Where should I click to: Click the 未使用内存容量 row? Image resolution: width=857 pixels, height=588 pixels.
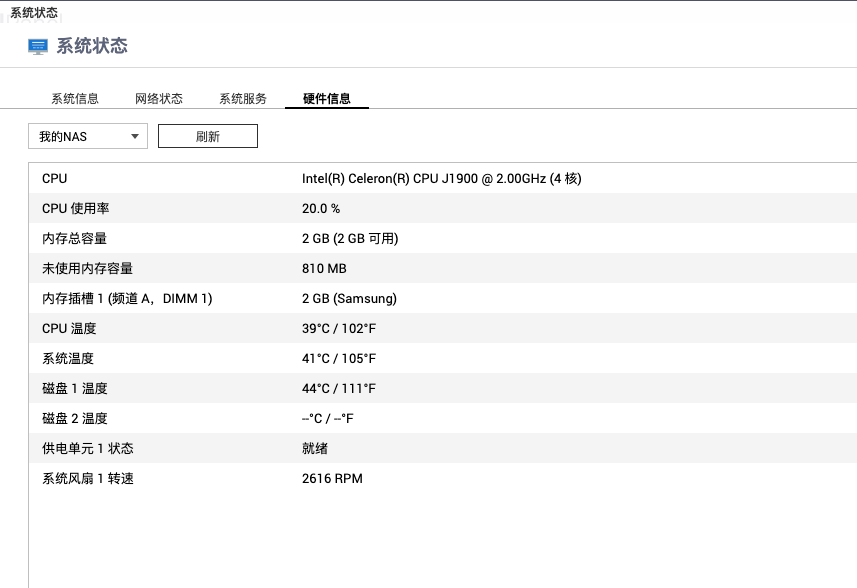(442, 268)
